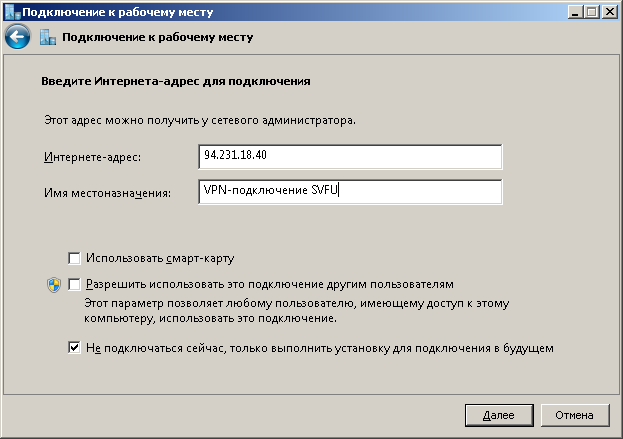Viewport: 623px width, 439px height.
Task: Click the 'Имя местоназначения:' label
Action: coord(108,192)
